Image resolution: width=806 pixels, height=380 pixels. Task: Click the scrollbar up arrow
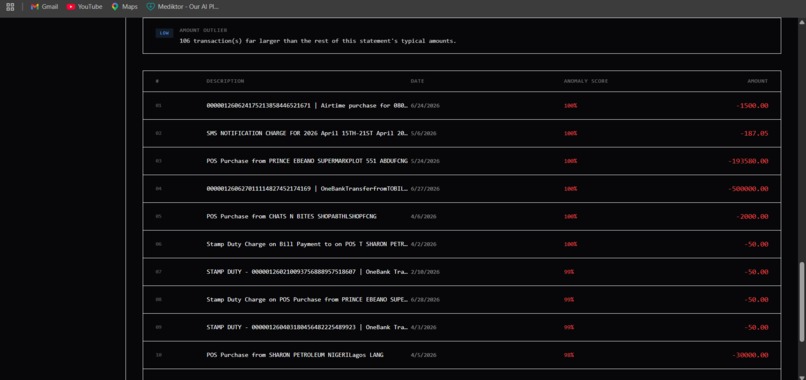click(802, 22)
